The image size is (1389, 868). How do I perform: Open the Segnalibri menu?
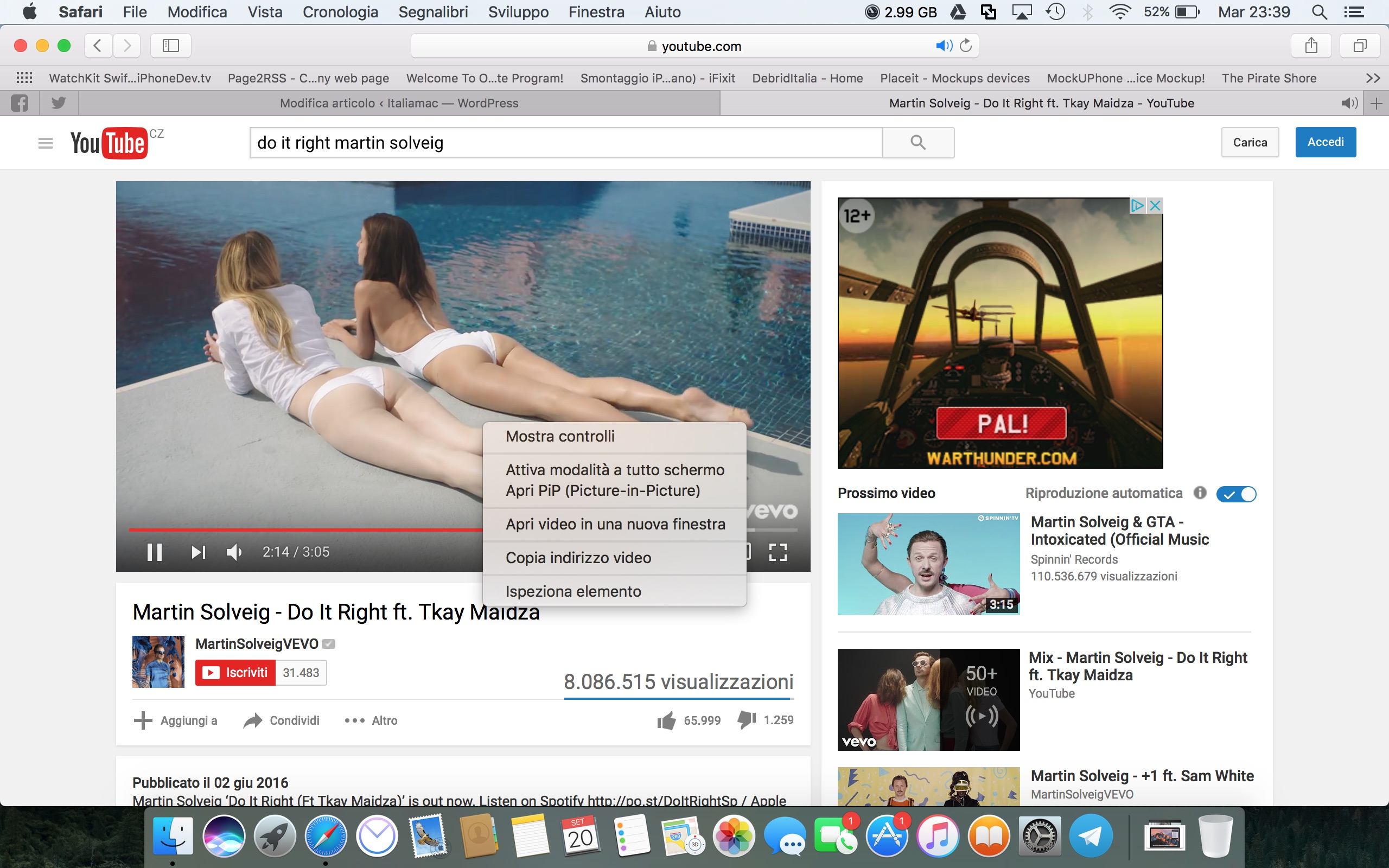(x=434, y=12)
